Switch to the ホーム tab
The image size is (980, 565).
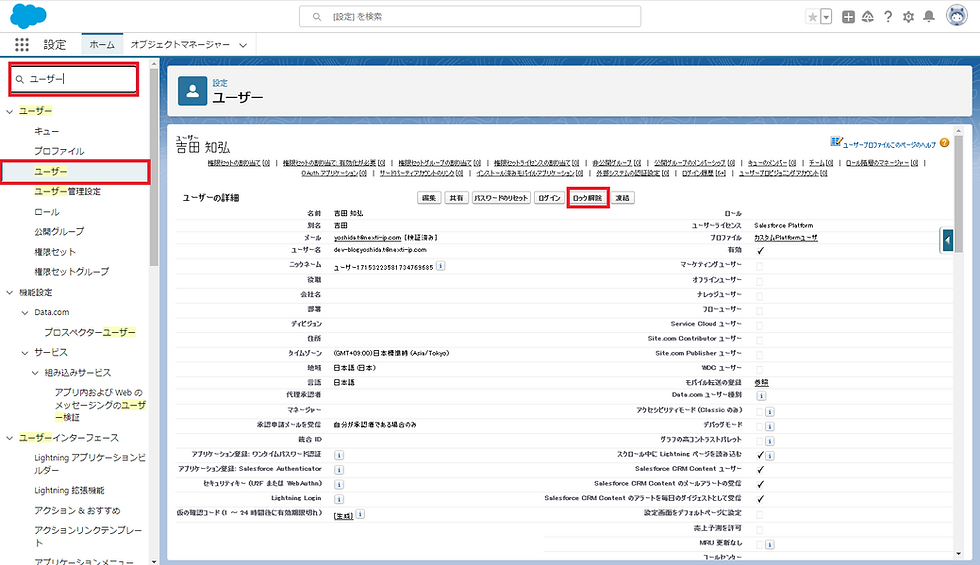(102, 44)
